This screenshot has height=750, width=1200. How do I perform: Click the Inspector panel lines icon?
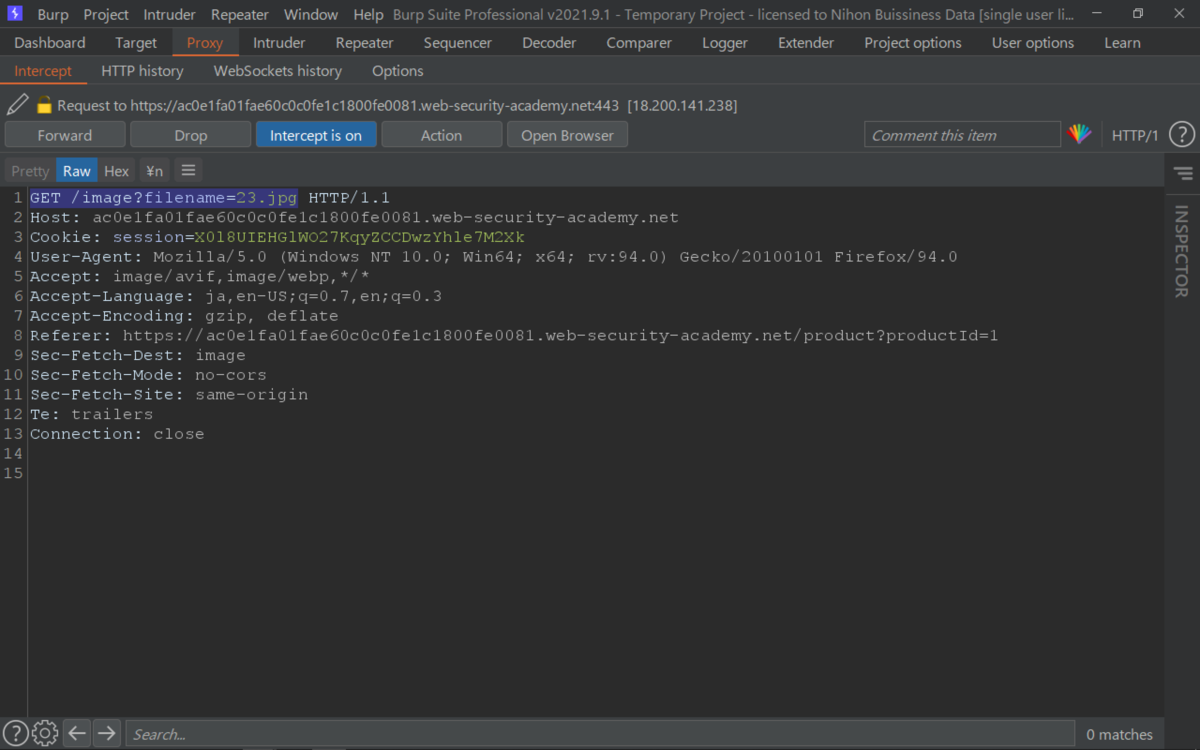click(x=1183, y=174)
